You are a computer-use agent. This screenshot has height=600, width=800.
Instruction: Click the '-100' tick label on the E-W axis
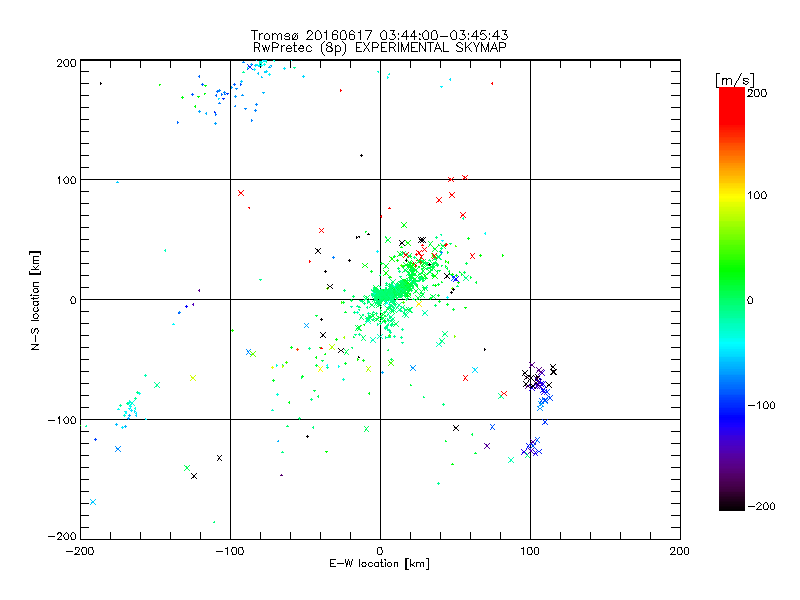(x=230, y=551)
